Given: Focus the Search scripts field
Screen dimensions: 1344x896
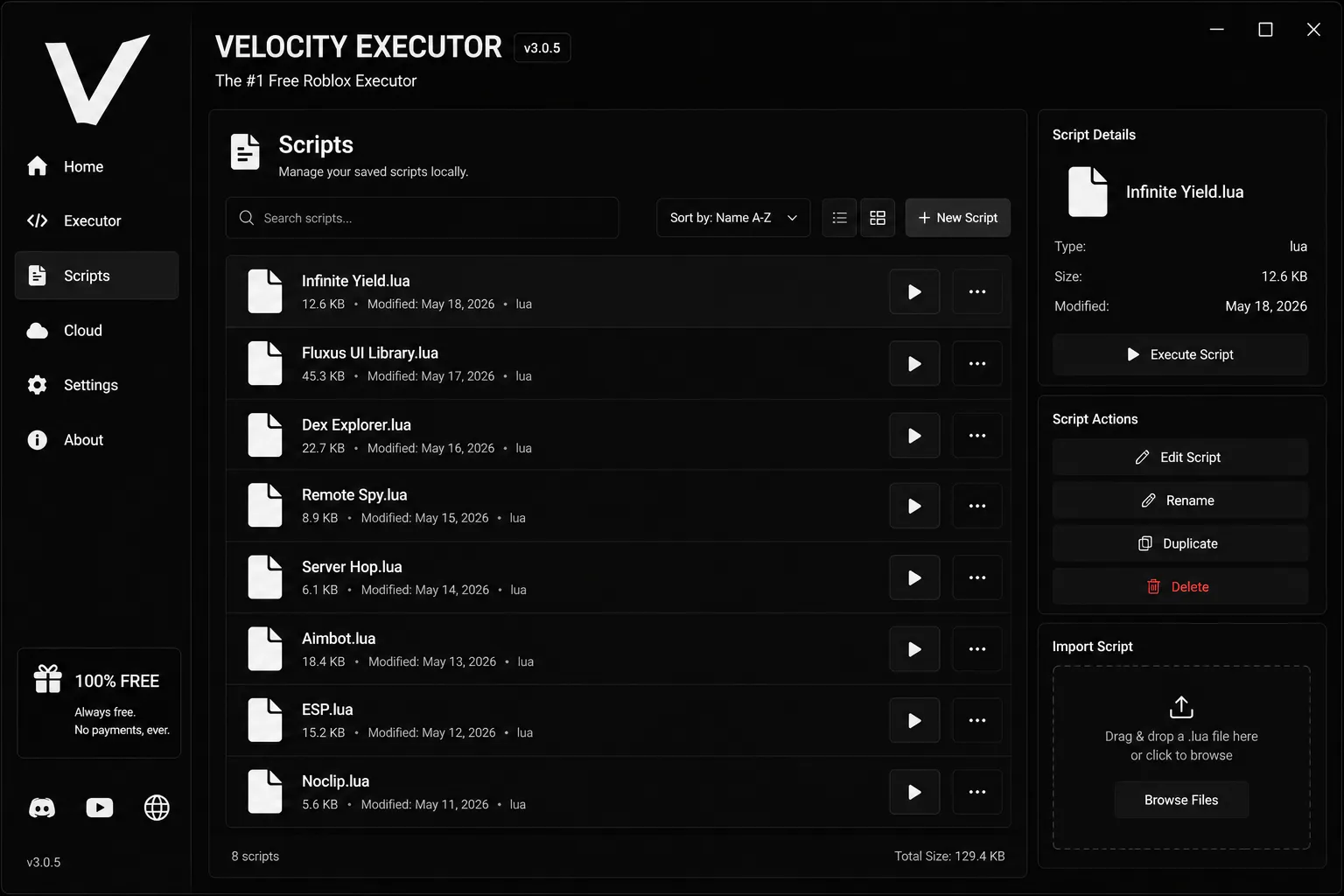Looking at the screenshot, I should (x=423, y=218).
